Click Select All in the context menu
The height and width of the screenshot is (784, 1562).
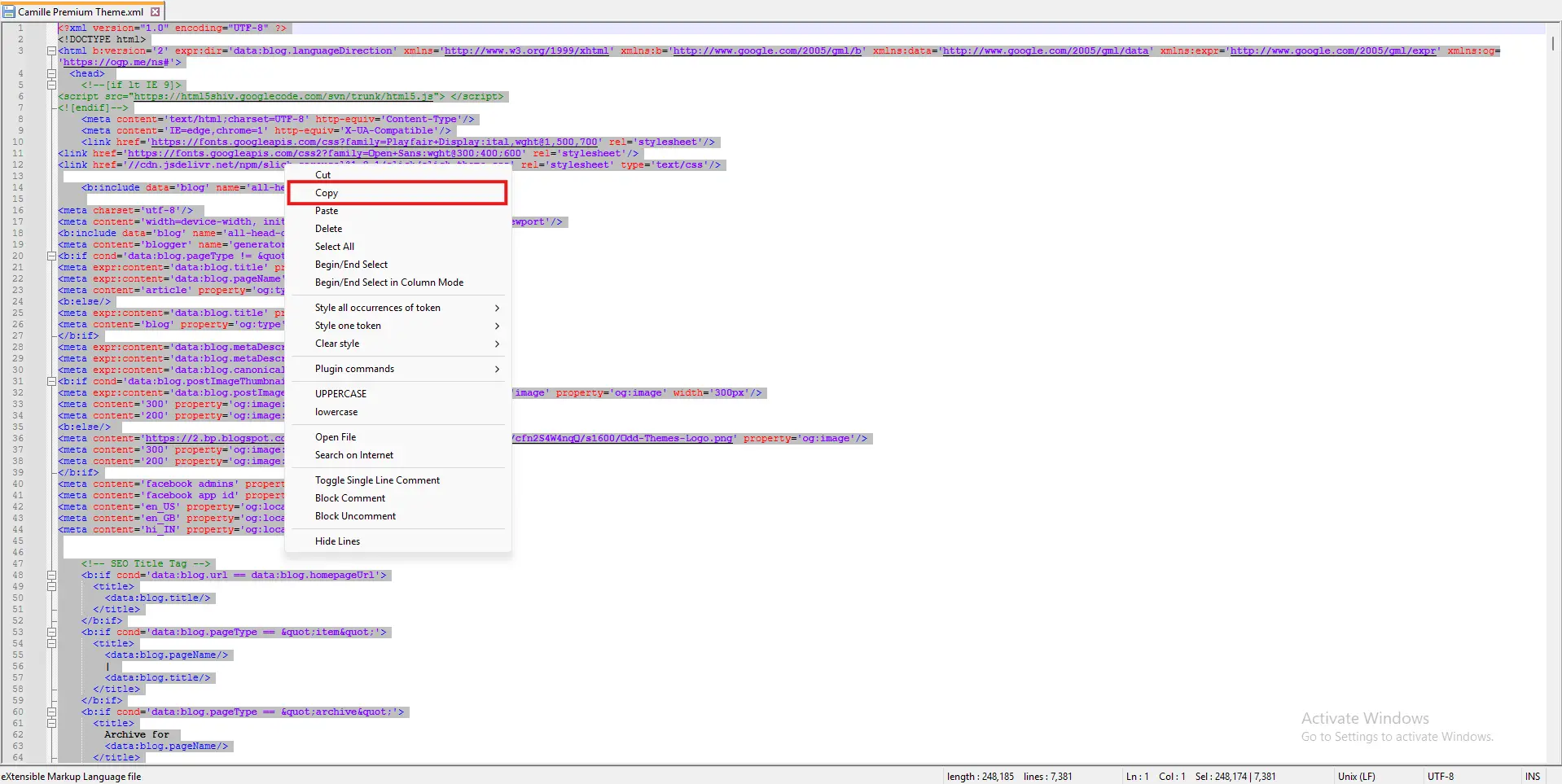click(x=335, y=247)
